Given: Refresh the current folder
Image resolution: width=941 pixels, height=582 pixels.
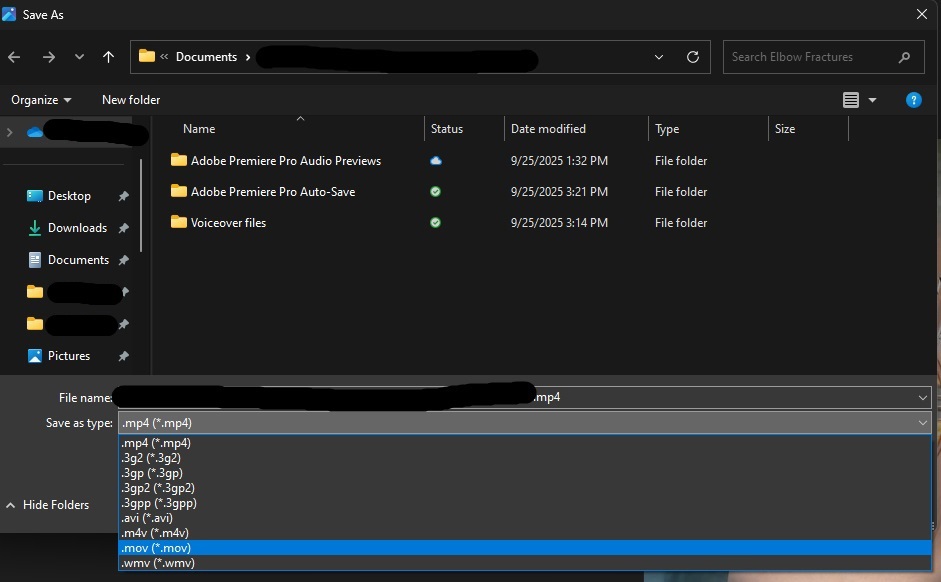Looking at the screenshot, I should click(x=693, y=57).
